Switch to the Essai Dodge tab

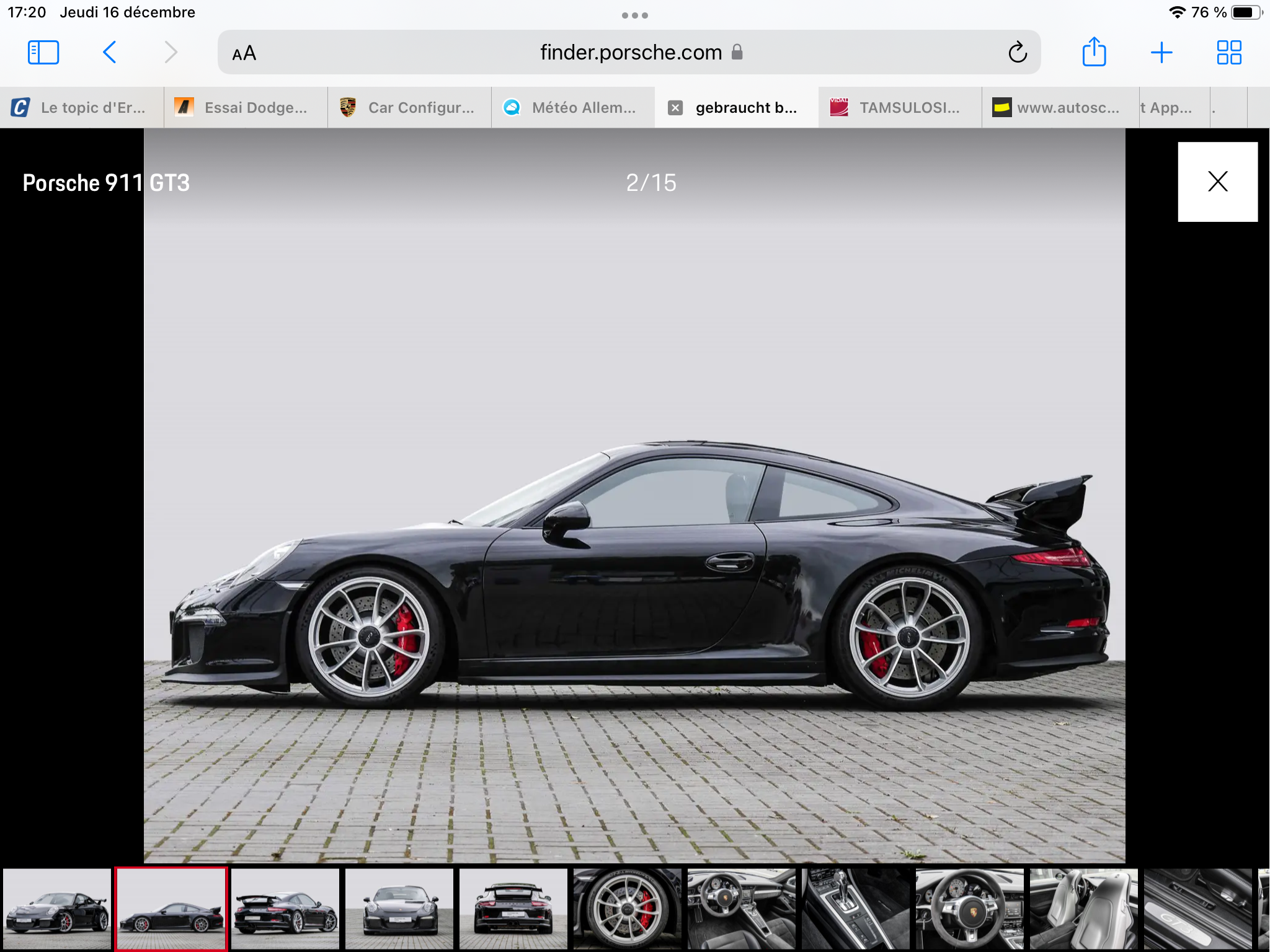pos(246,108)
